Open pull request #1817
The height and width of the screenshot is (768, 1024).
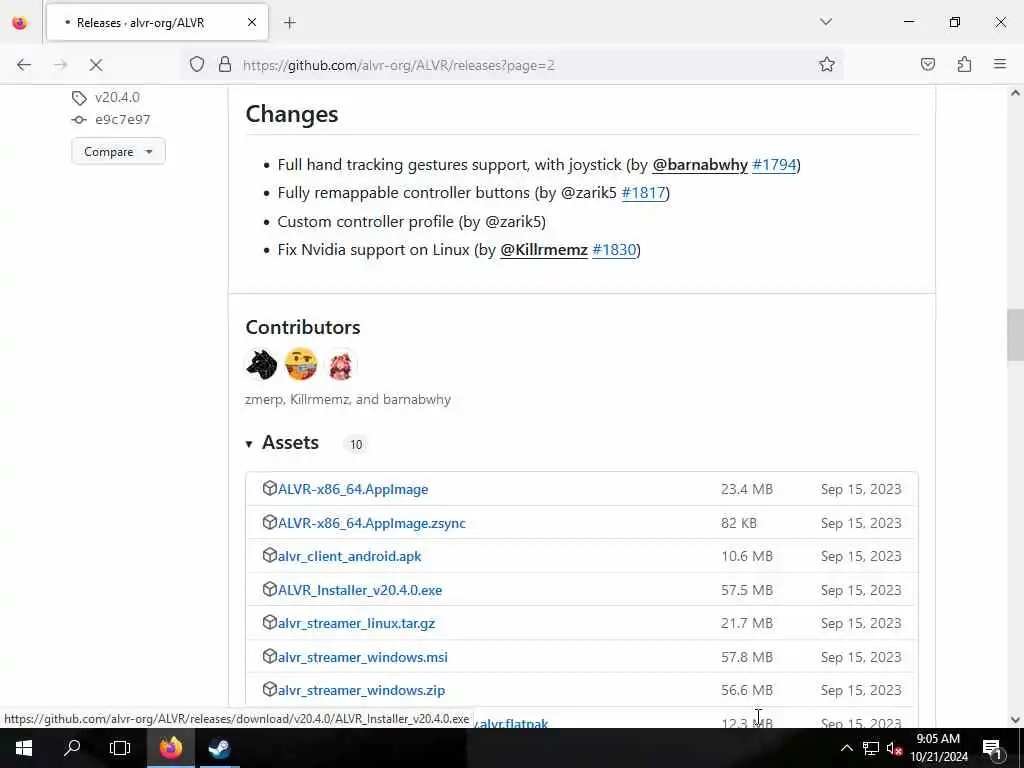click(x=643, y=193)
